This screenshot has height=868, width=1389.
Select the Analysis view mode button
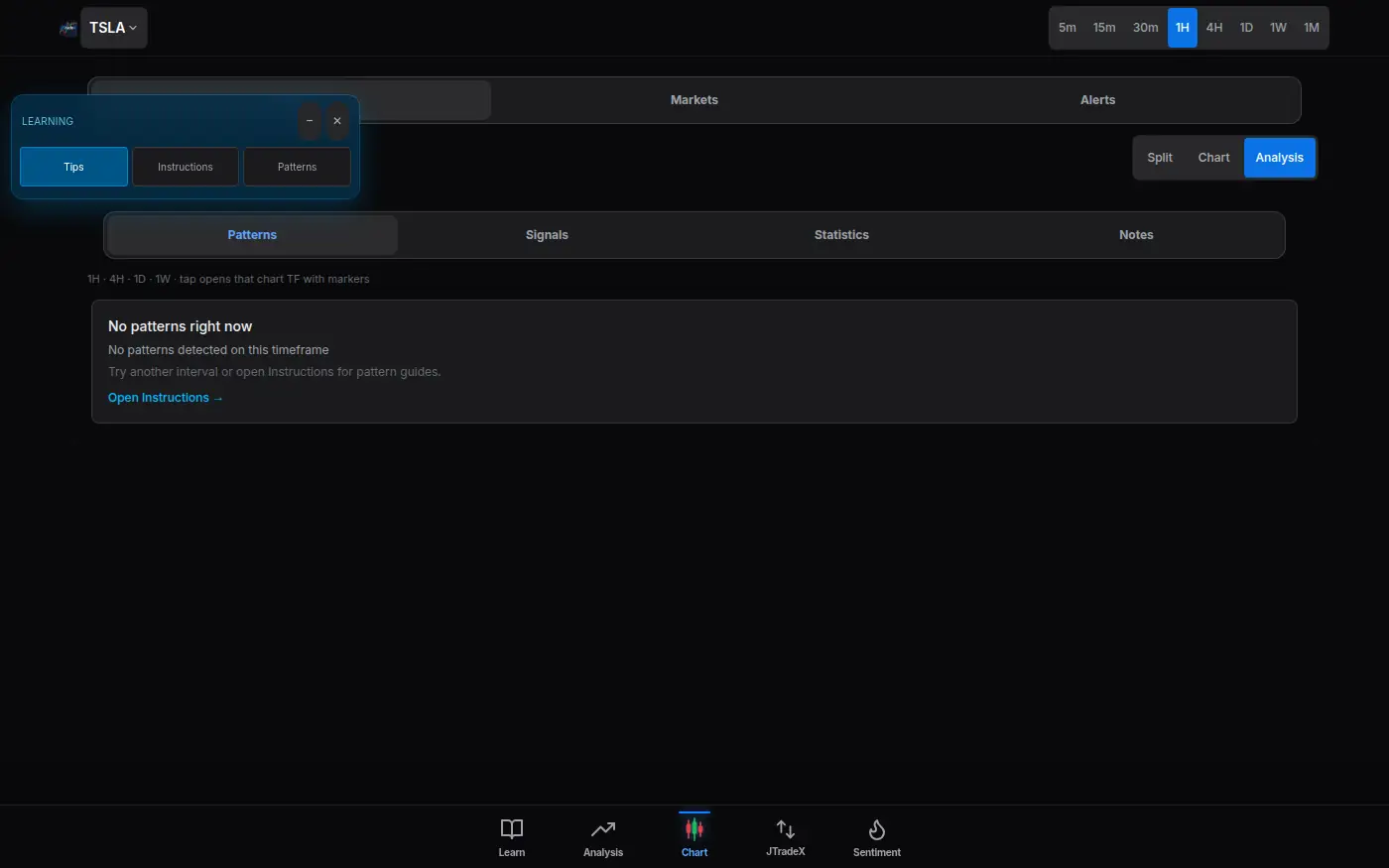coord(1280,158)
